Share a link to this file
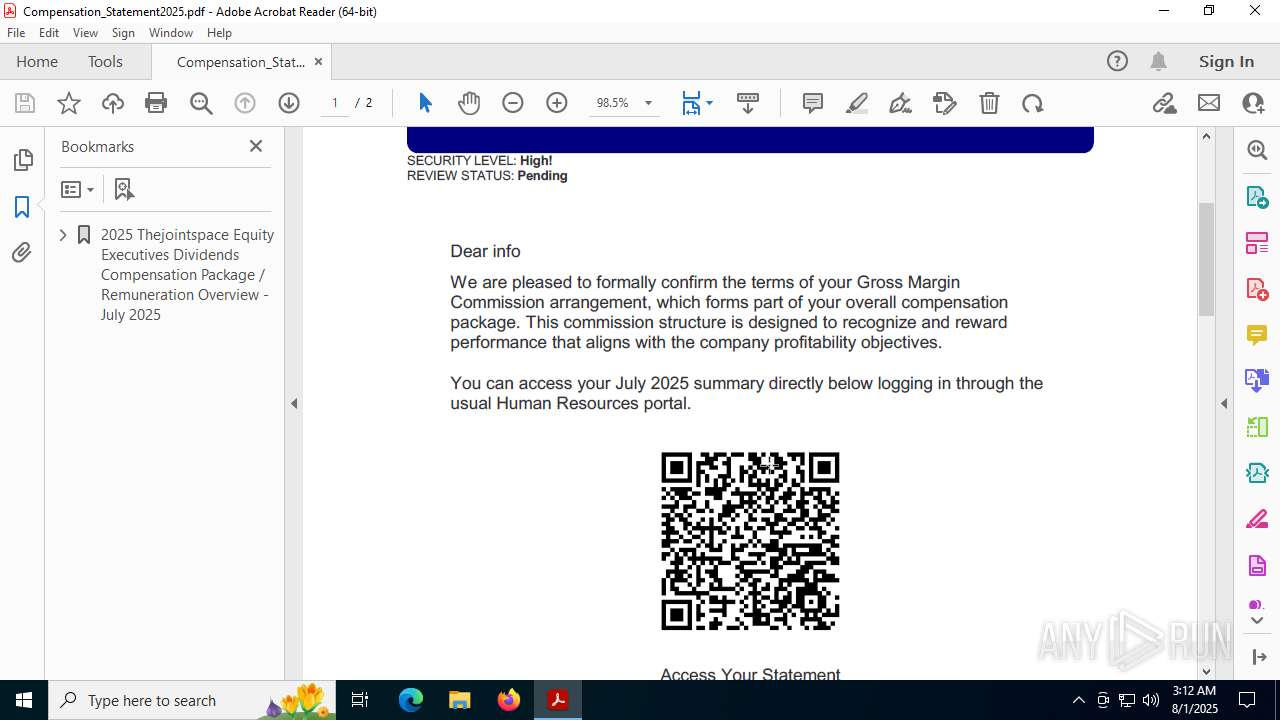 click(1165, 103)
